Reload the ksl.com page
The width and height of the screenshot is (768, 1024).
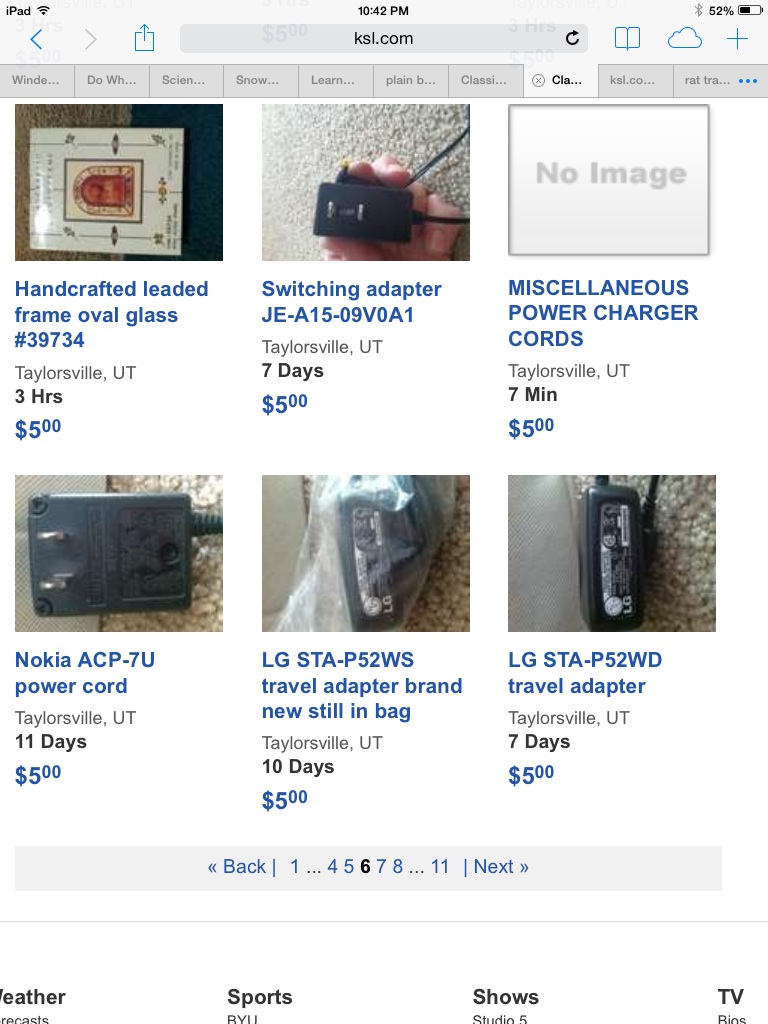572,39
